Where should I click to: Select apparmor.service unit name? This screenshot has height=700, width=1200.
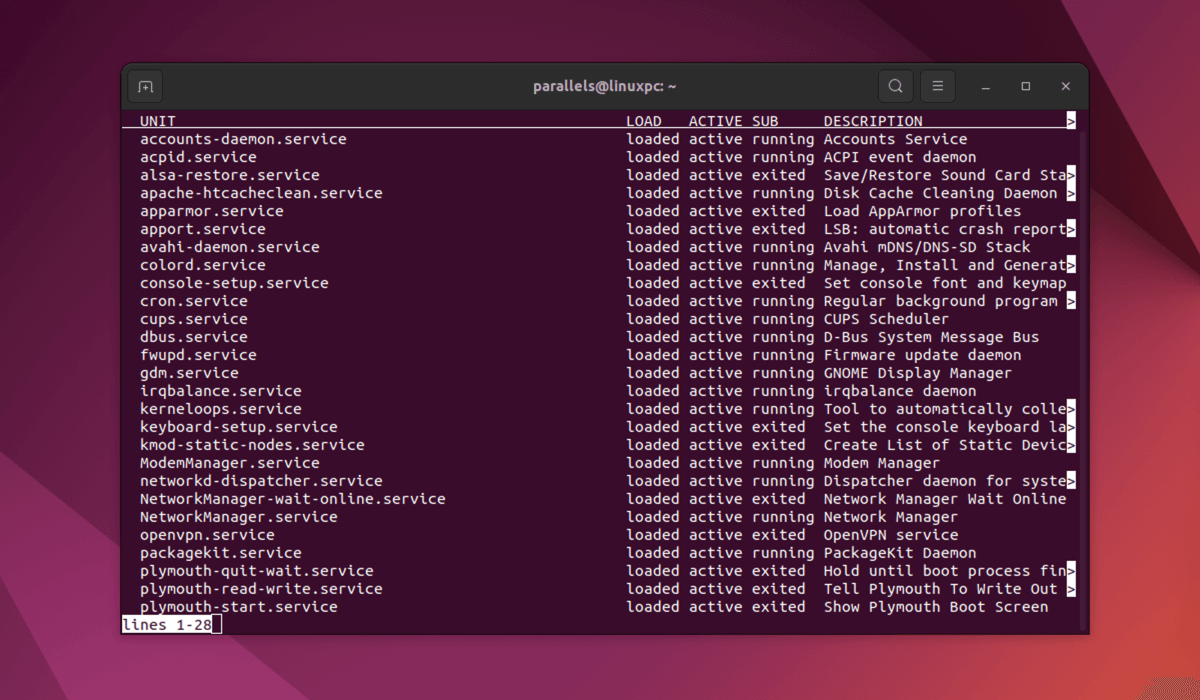pos(212,211)
